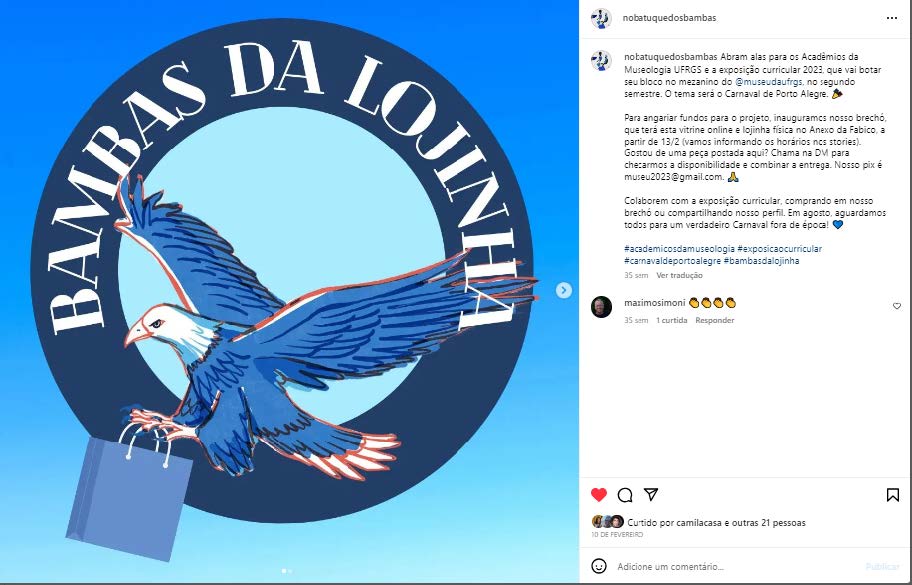Select the second carousel dot indicator
The width and height of the screenshot is (912, 585).
pos(291,572)
